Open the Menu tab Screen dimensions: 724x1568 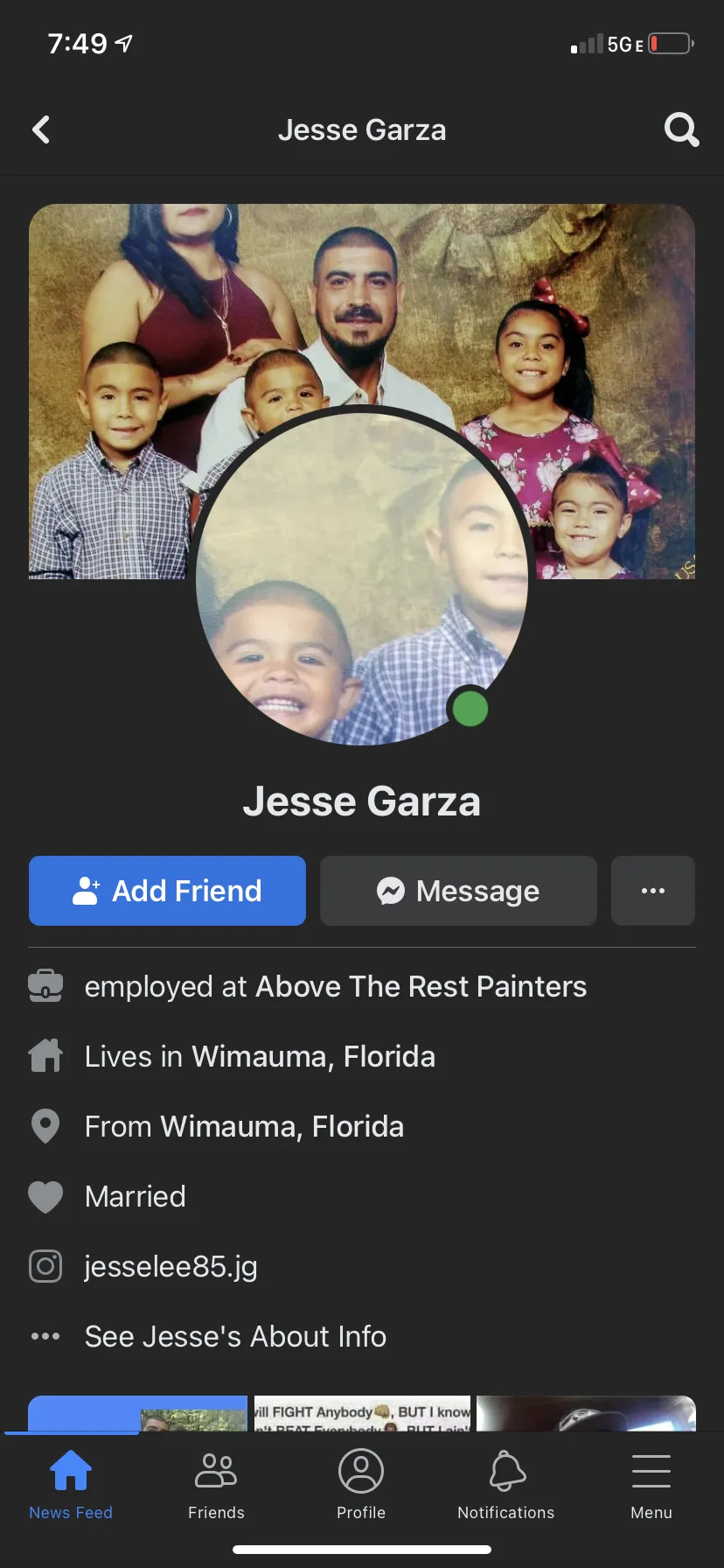651,1487
